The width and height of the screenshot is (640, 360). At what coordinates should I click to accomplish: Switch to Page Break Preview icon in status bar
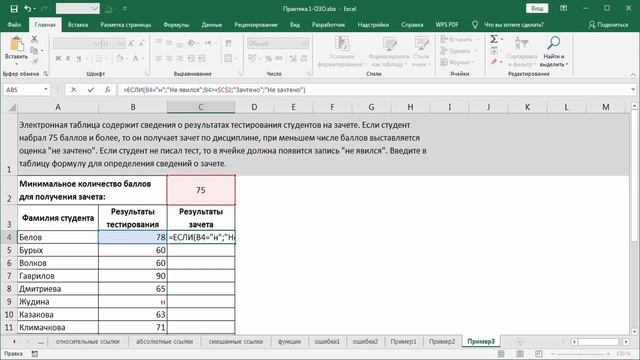pyautogui.click(x=539, y=353)
